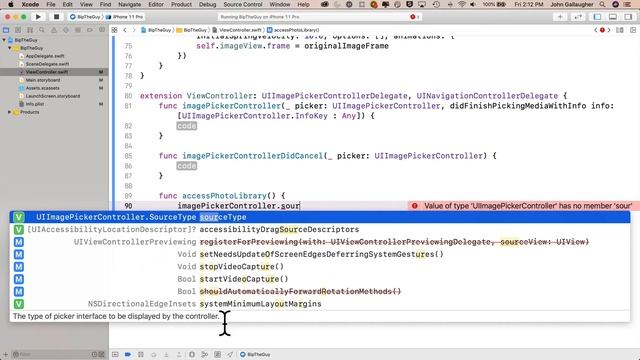Click the adjust editor options icon
The height and width of the screenshot is (360, 640).
click(x=620, y=30)
